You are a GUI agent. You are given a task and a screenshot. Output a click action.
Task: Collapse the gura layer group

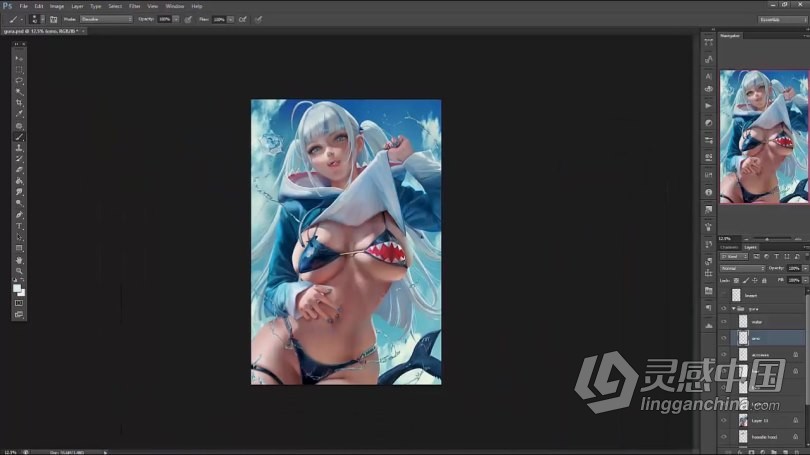click(734, 309)
